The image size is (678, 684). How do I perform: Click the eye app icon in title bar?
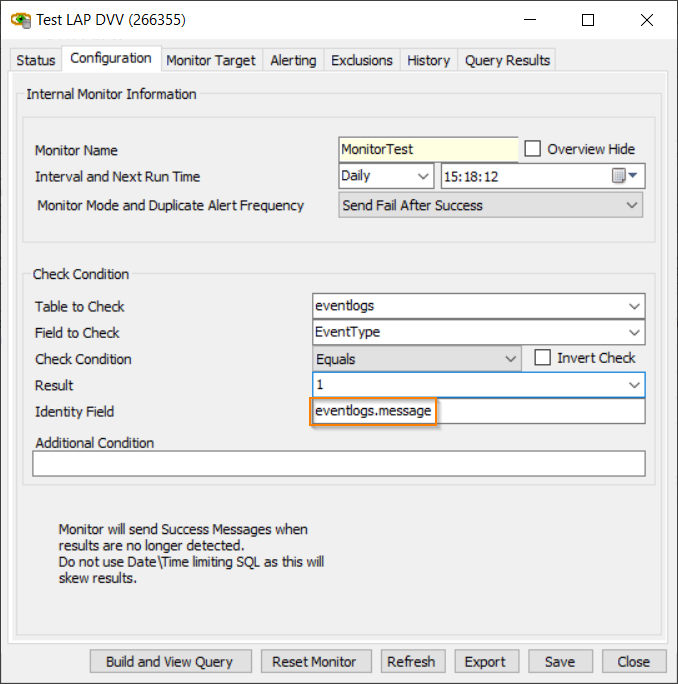[19, 19]
